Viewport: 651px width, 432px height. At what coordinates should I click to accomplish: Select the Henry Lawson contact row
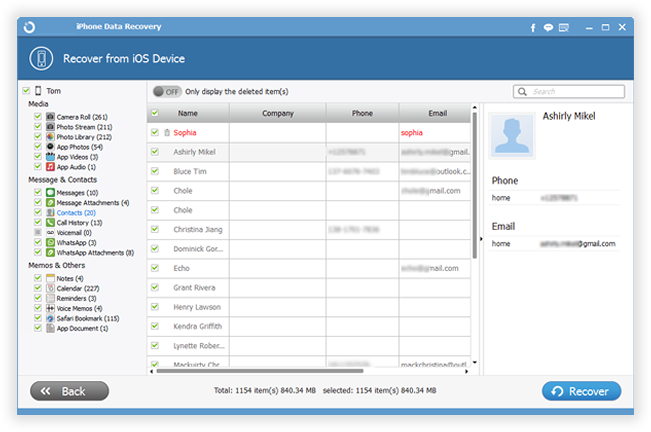coord(309,307)
